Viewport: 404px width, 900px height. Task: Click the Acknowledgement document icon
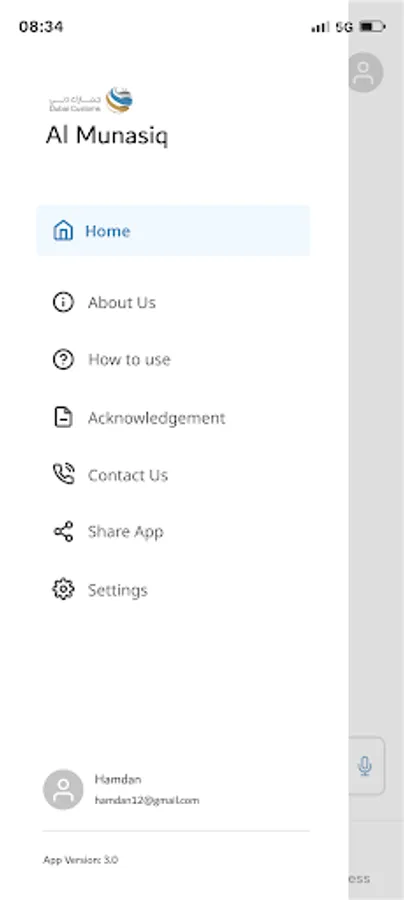pos(63,418)
